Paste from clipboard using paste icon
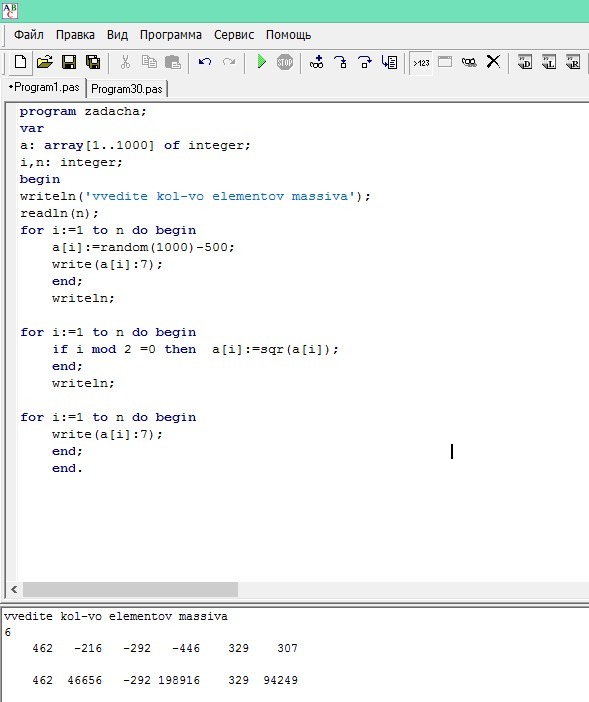 pyautogui.click(x=173, y=62)
